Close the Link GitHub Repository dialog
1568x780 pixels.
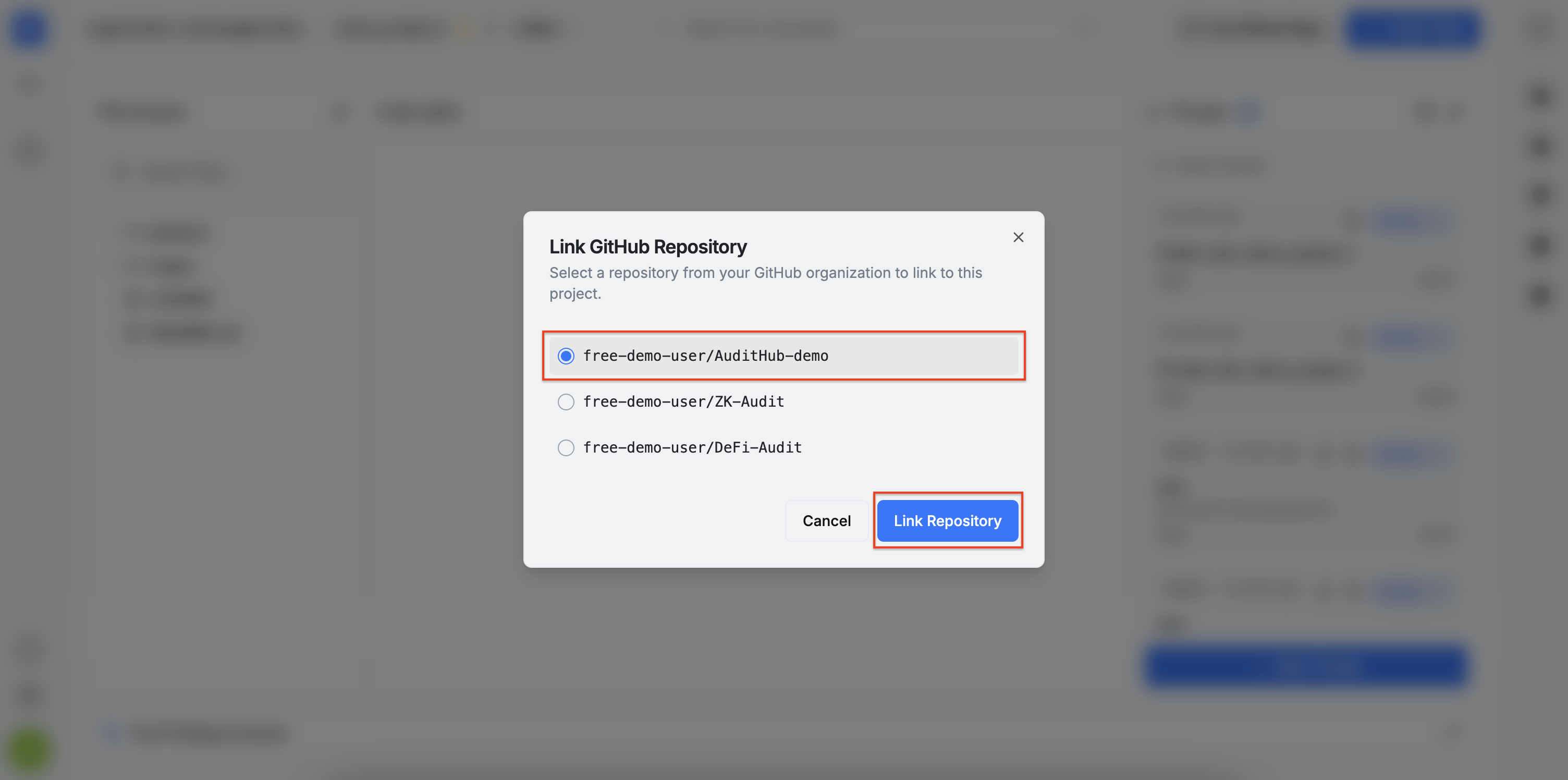click(1018, 237)
